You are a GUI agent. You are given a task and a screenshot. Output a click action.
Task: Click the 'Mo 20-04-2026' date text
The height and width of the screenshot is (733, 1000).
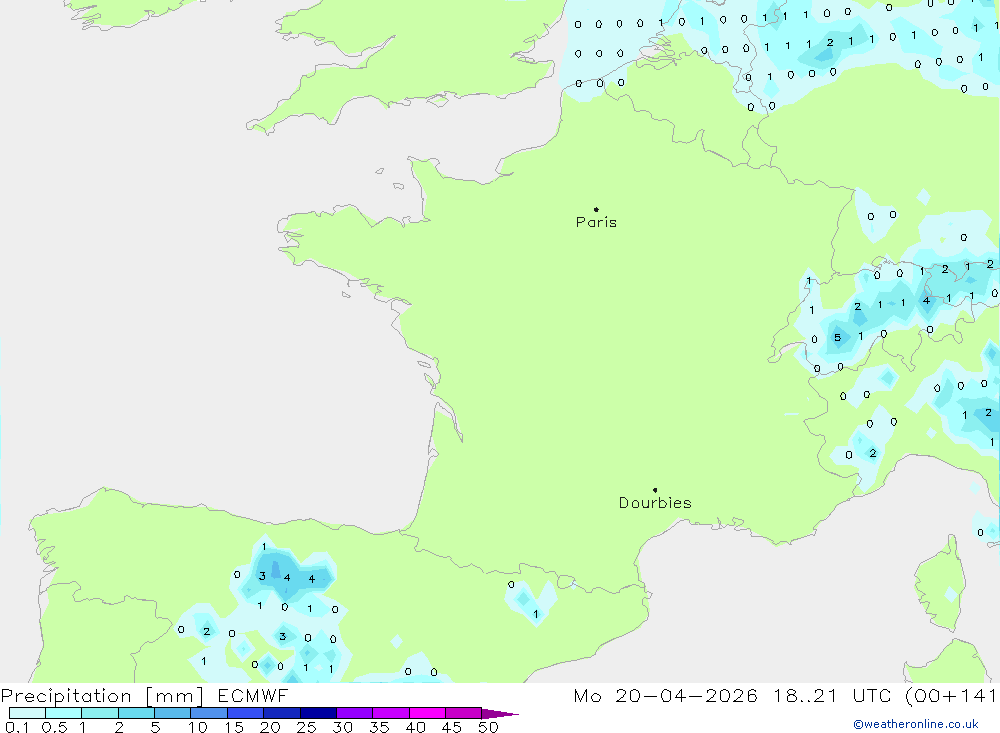[665, 696]
